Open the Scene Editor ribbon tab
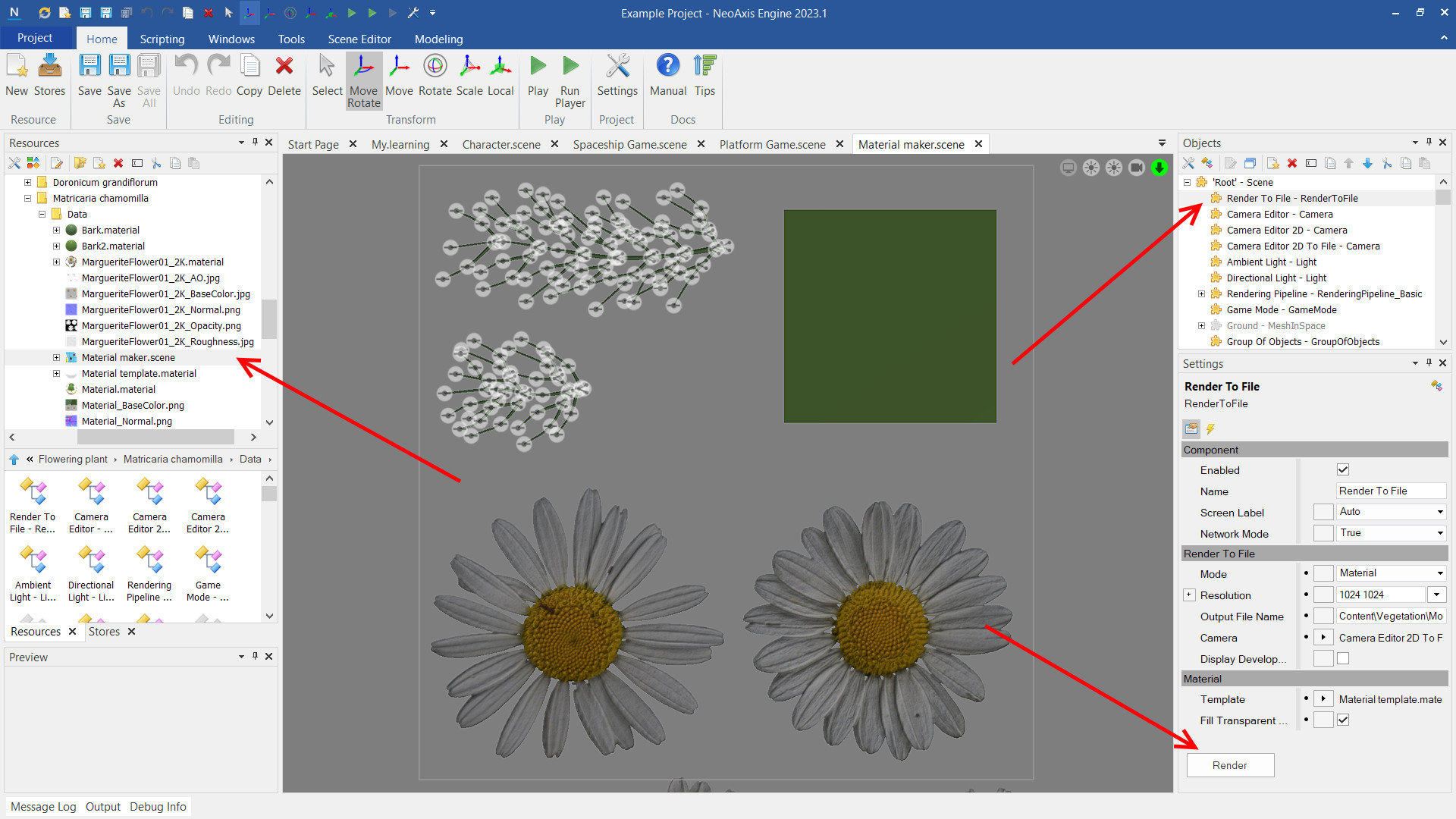Image resolution: width=1456 pixels, height=819 pixels. coord(359,39)
